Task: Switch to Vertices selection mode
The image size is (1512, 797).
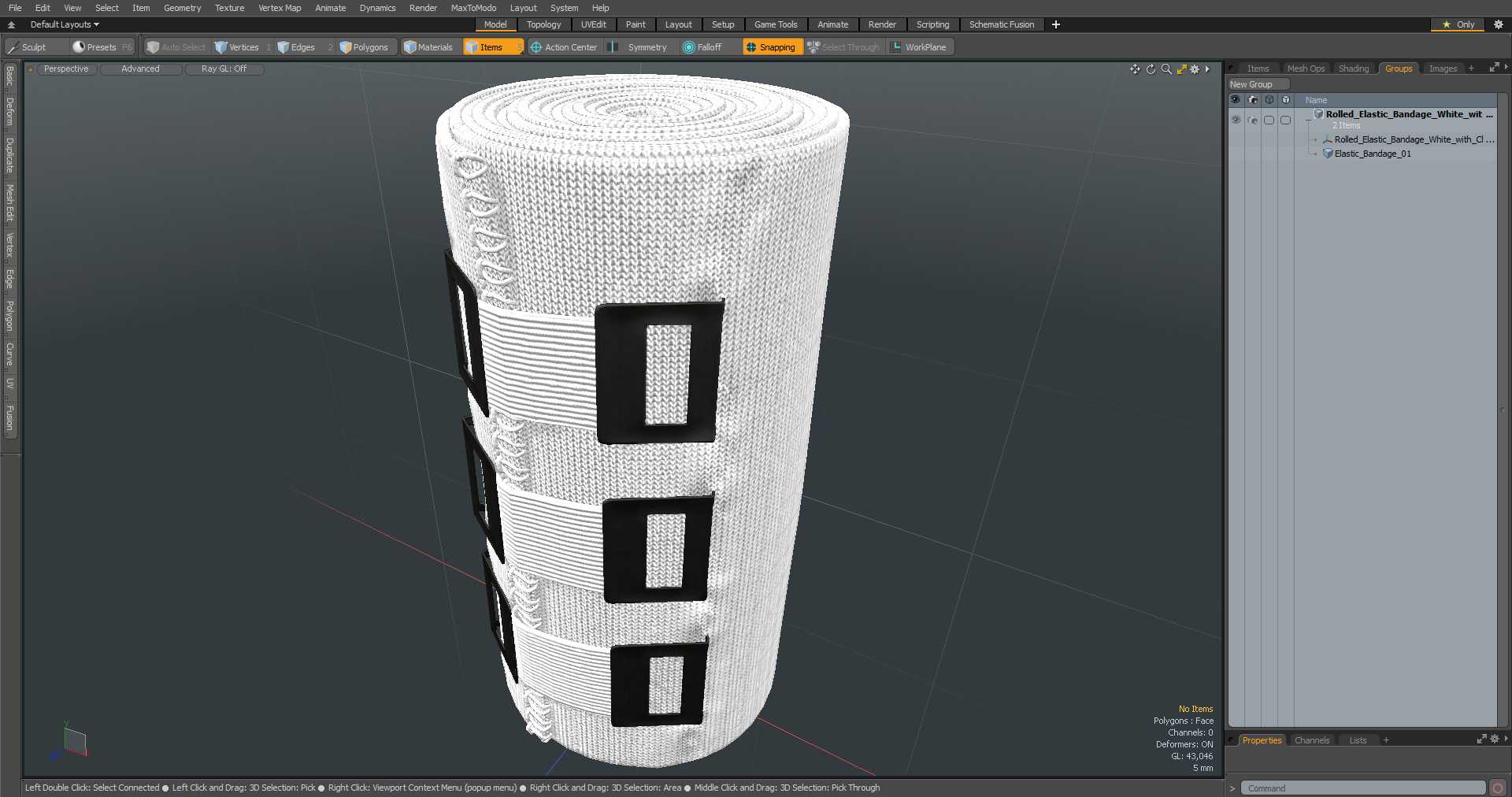Action: [x=243, y=47]
